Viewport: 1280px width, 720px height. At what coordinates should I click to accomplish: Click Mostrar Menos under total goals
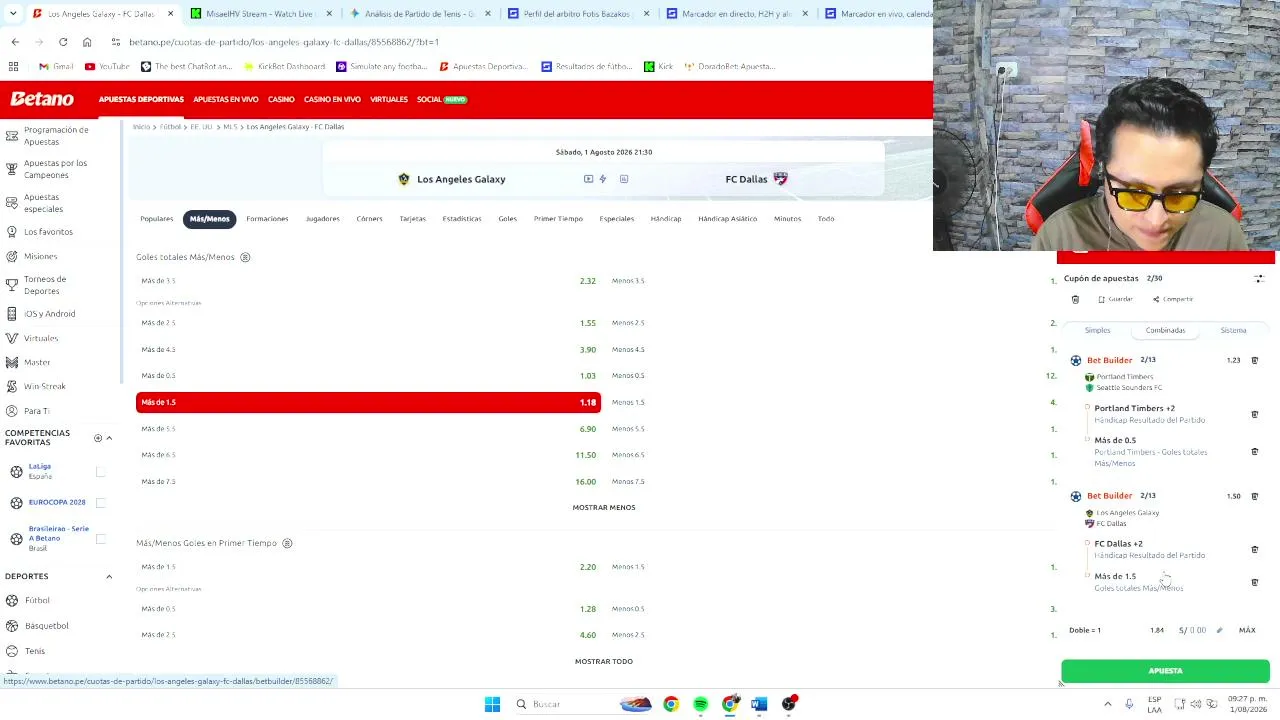[x=604, y=507]
